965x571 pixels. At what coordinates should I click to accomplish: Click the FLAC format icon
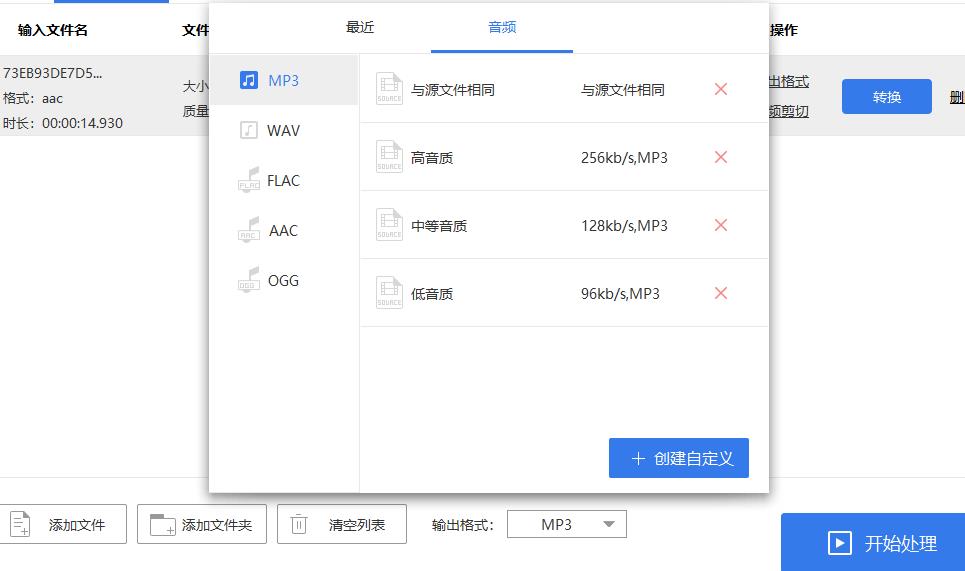click(249, 180)
